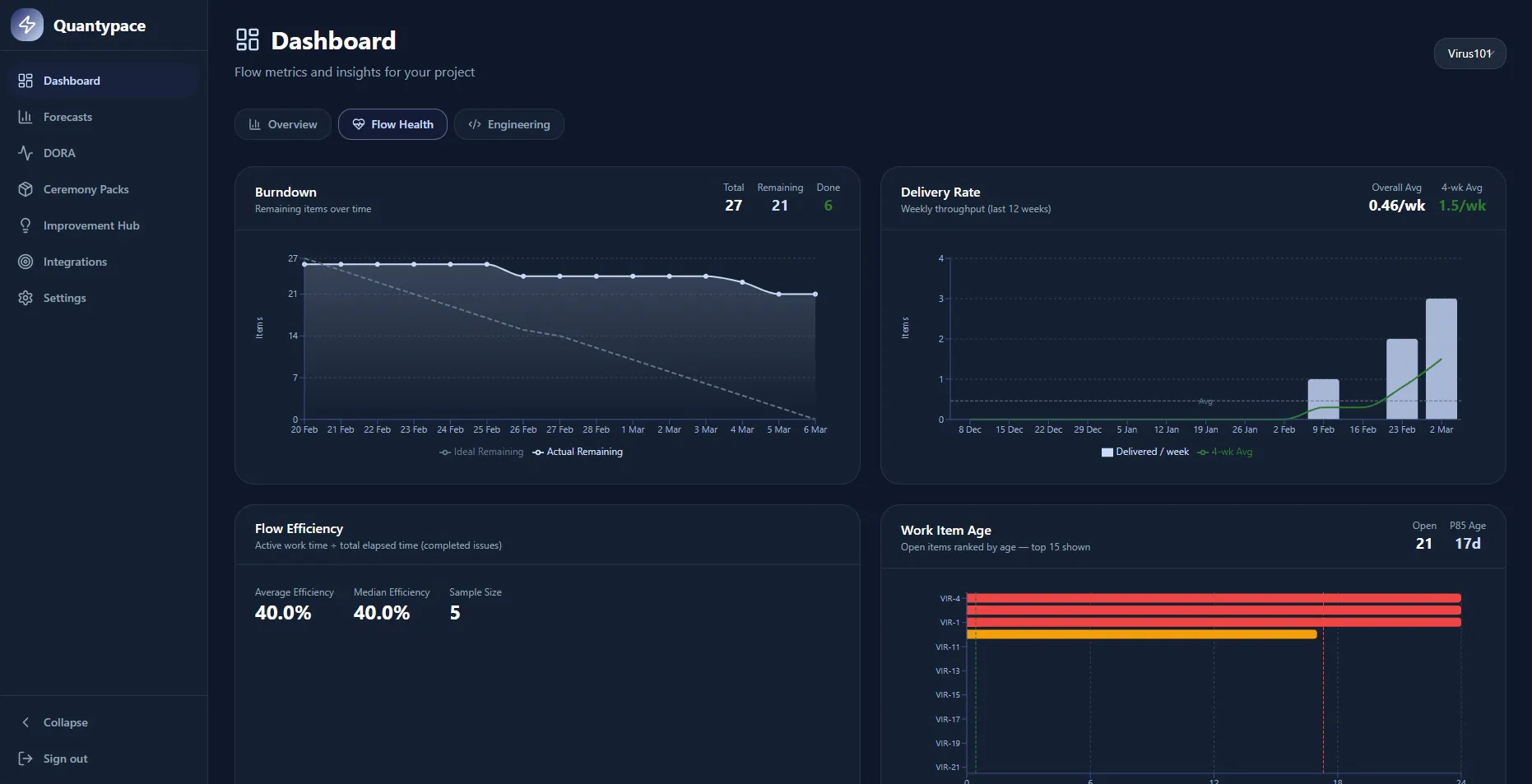Click the Work Item Age card title
Screen dimensions: 1532x784
point(946,530)
